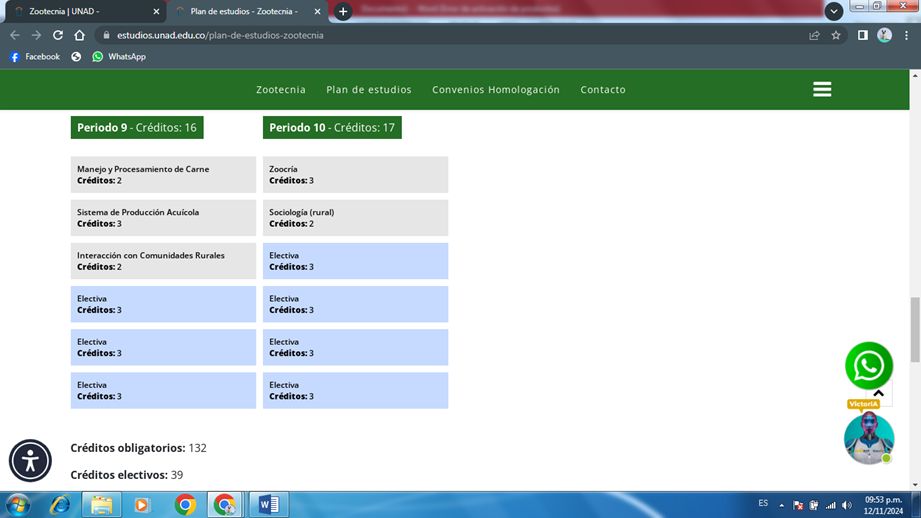921x518 pixels.
Task: Open the hamburger menu icon
Action: pyautogui.click(x=822, y=89)
